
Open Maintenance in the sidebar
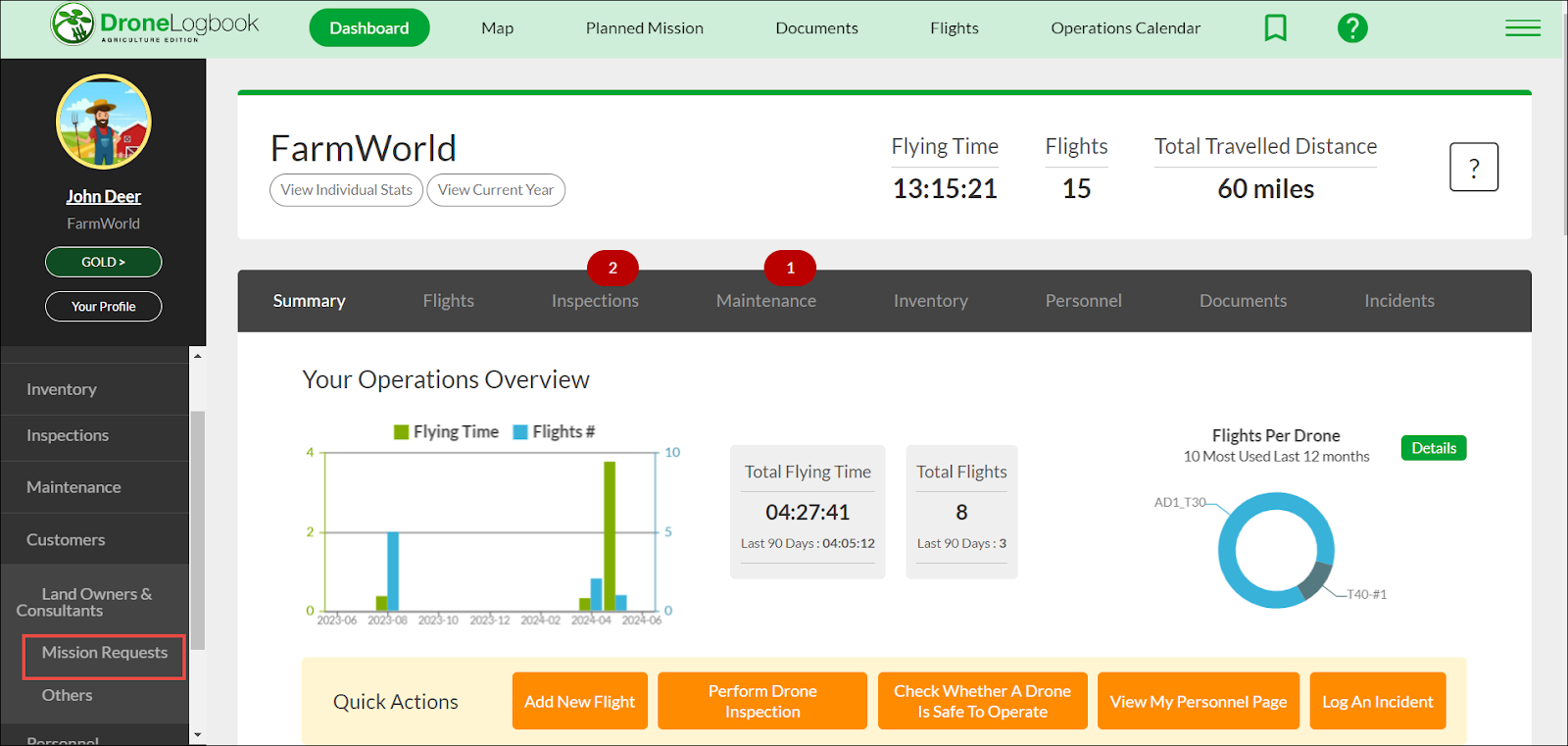(x=95, y=487)
